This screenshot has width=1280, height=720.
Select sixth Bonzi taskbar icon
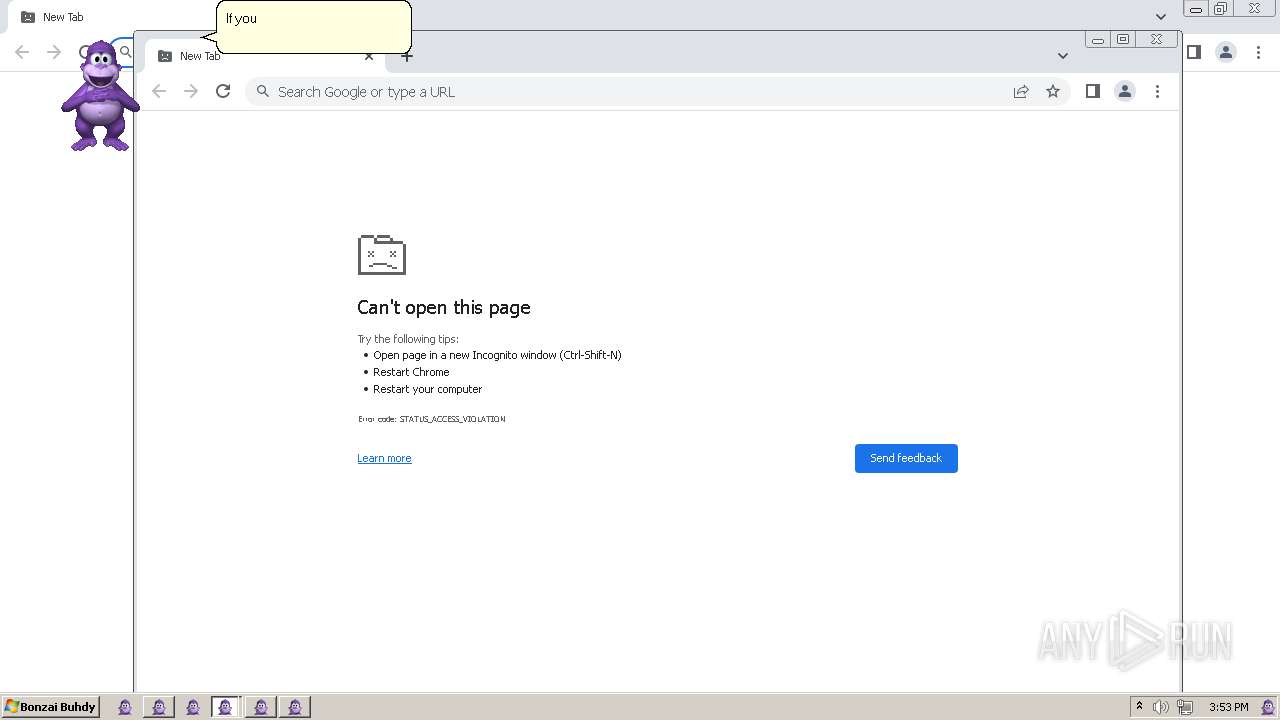point(295,707)
